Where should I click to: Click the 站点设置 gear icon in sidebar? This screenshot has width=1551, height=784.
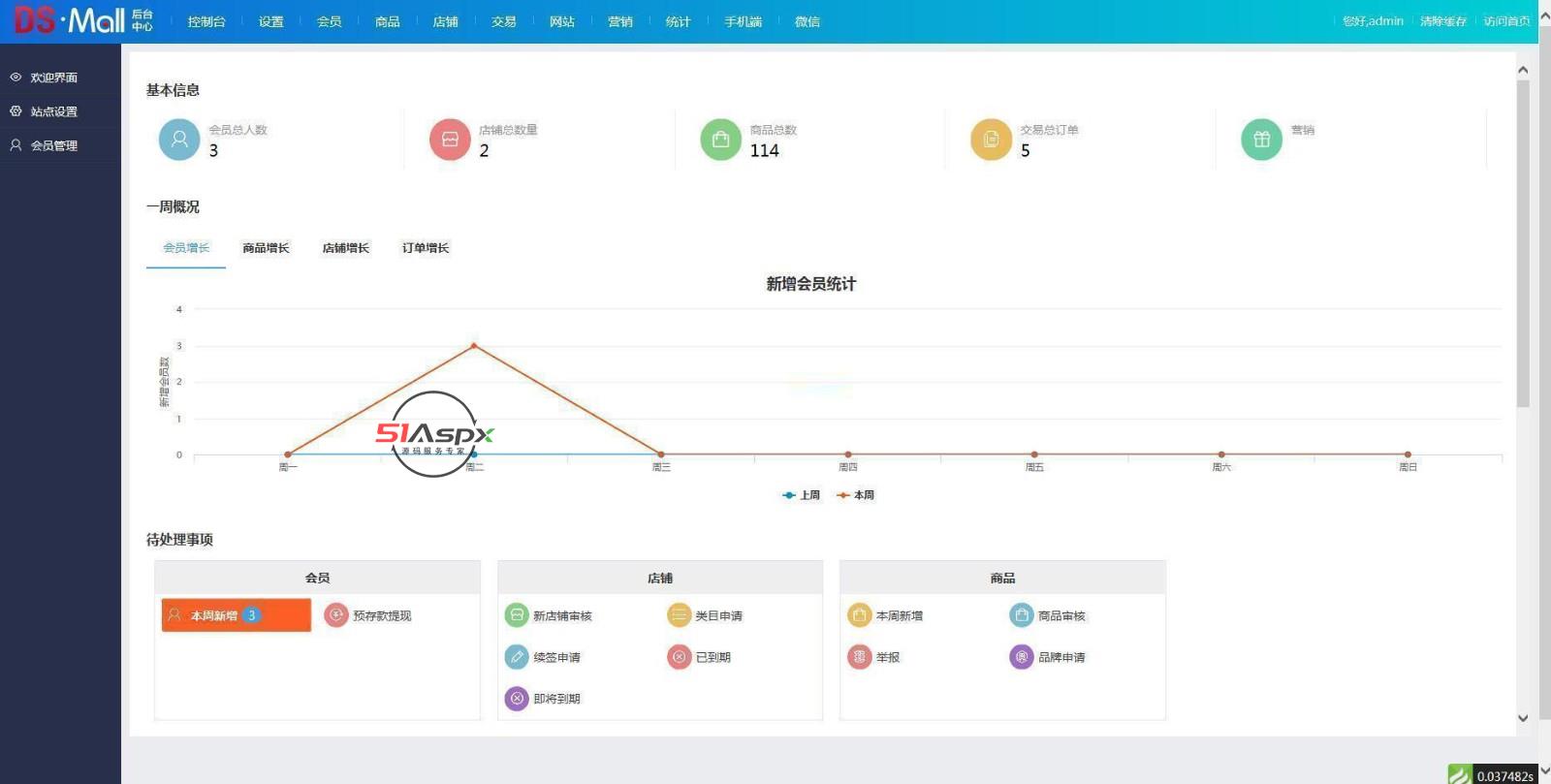(x=16, y=110)
